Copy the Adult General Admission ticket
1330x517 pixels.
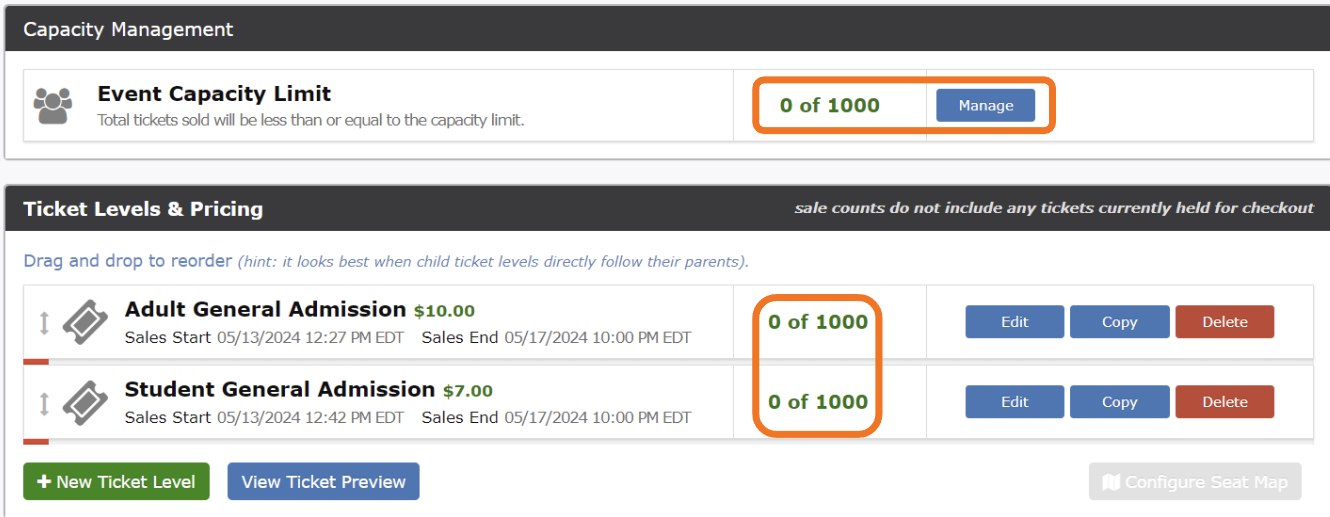[1119, 322]
